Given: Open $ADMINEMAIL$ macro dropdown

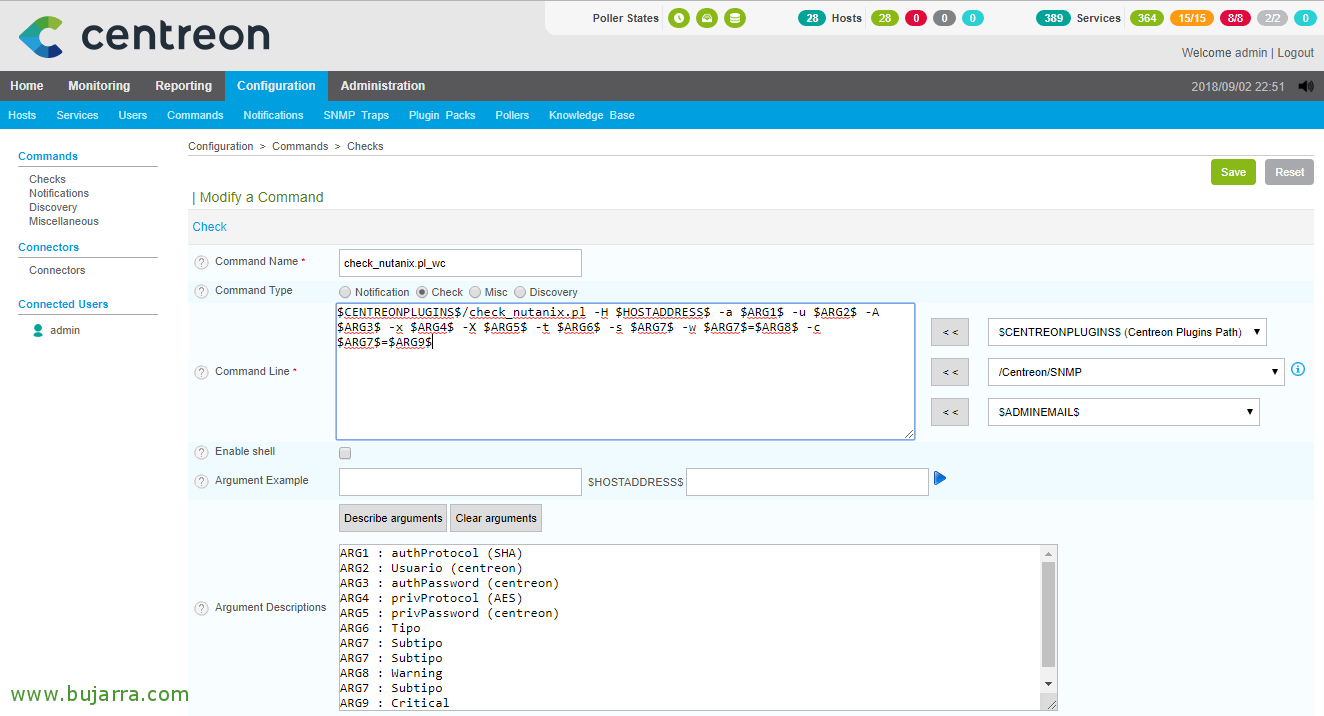Looking at the screenshot, I should point(1124,412).
